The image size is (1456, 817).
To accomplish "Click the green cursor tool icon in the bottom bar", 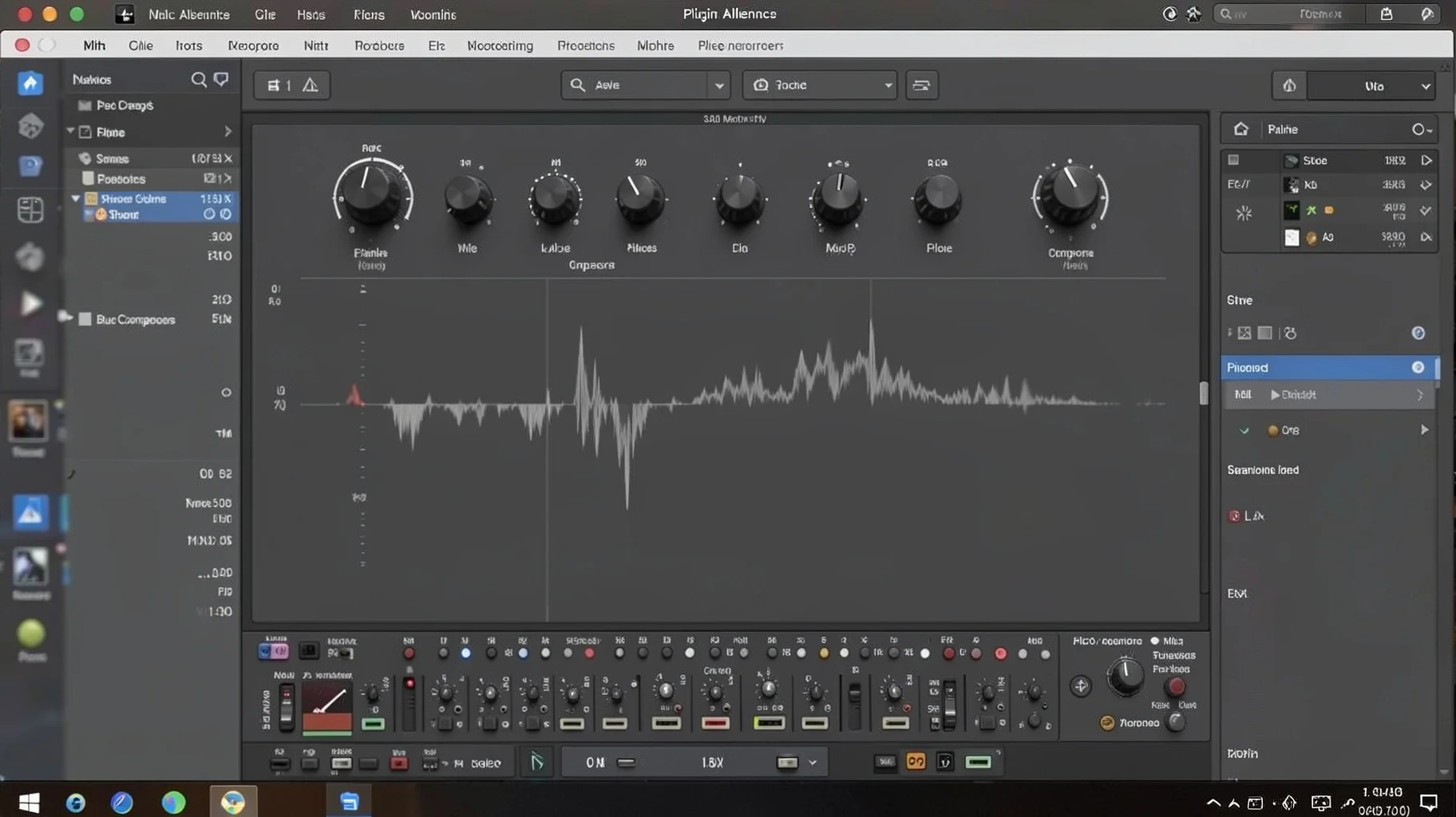I will pos(537,763).
